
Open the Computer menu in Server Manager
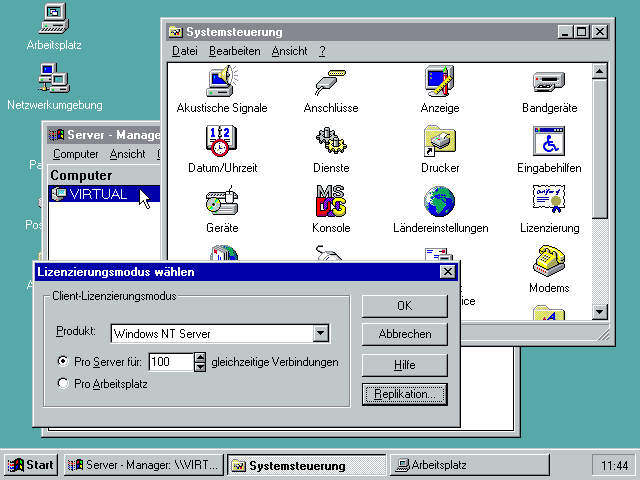click(x=76, y=154)
